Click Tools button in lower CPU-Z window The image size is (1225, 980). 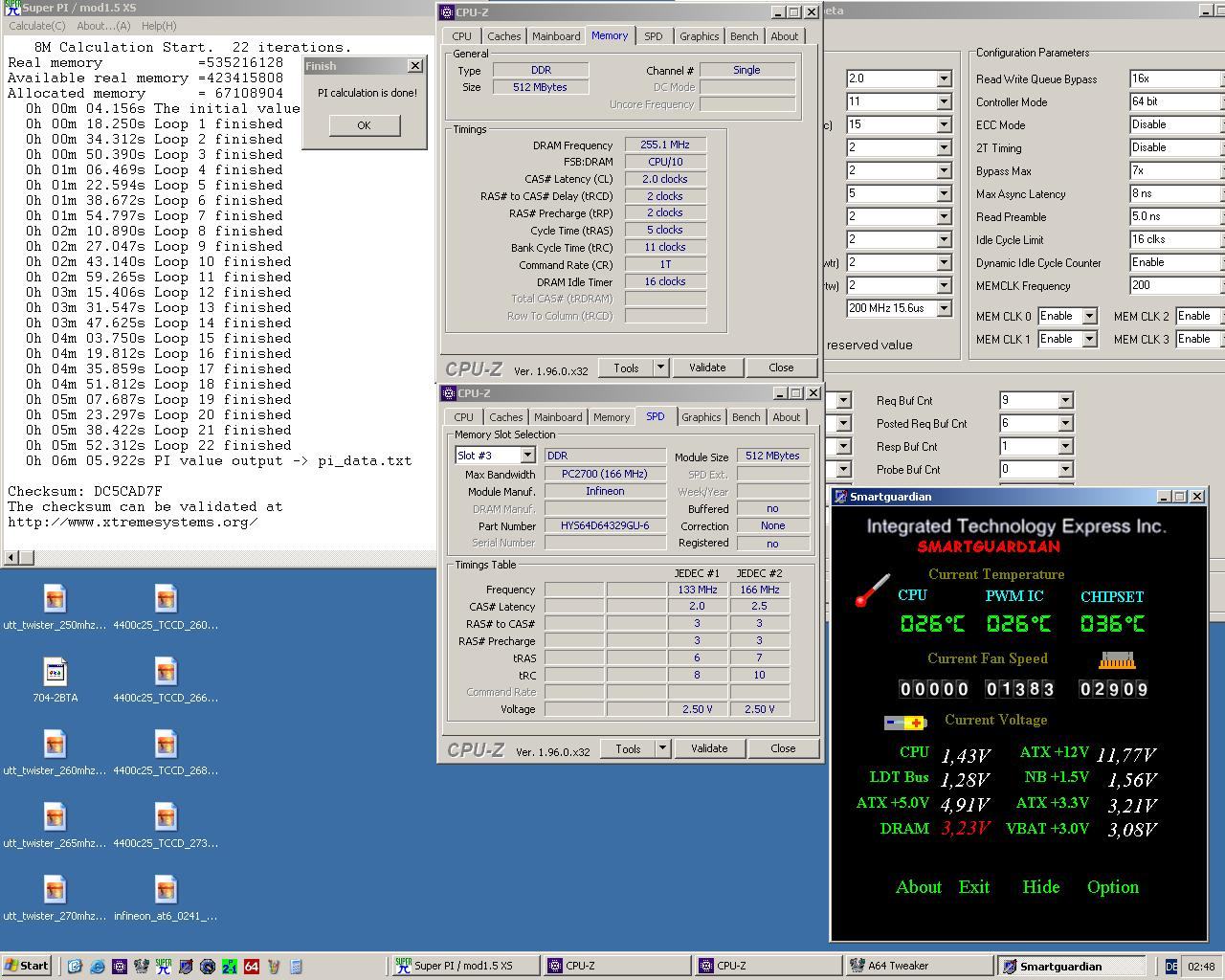pyautogui.click(x=628, y=748)
